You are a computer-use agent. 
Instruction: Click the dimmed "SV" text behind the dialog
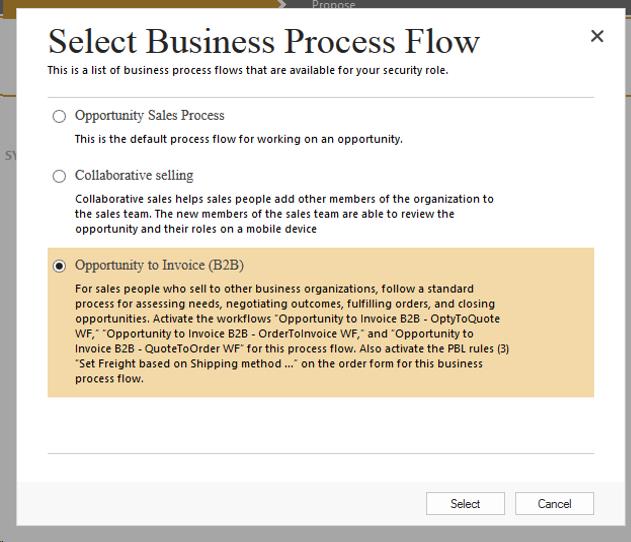[x=10, y=155]
